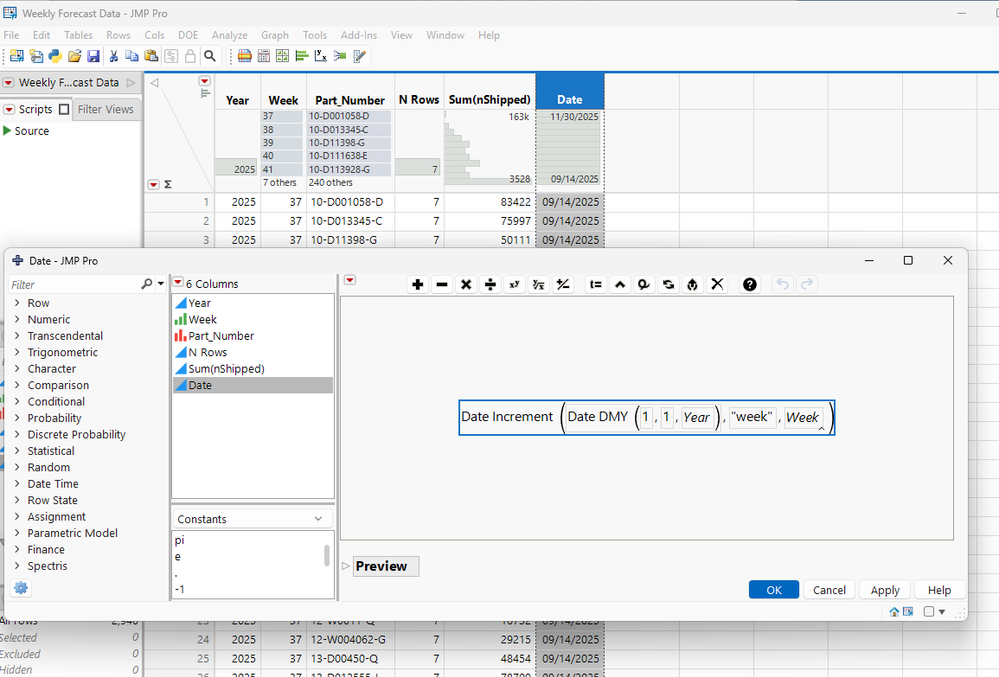
Task: Click the add (plus) operator icon
Action: click(418, 285)
